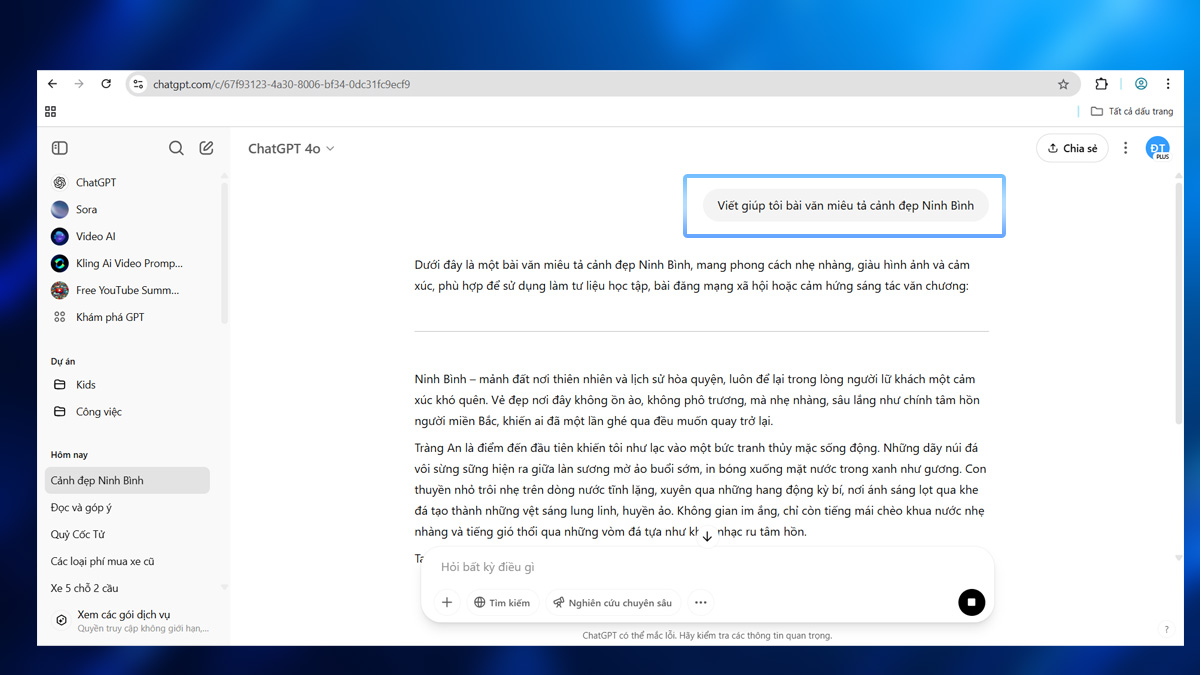Click the plus attach icon in composer
This screenshot has width=1200, height=675.
[447, 603]
